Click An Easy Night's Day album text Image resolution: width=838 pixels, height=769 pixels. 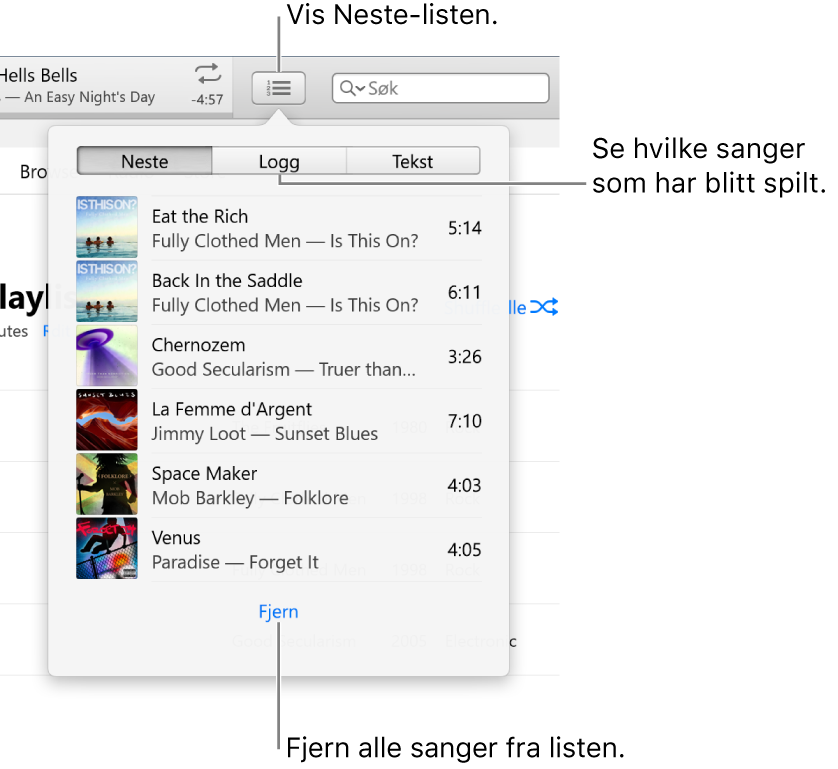[89, 97]
